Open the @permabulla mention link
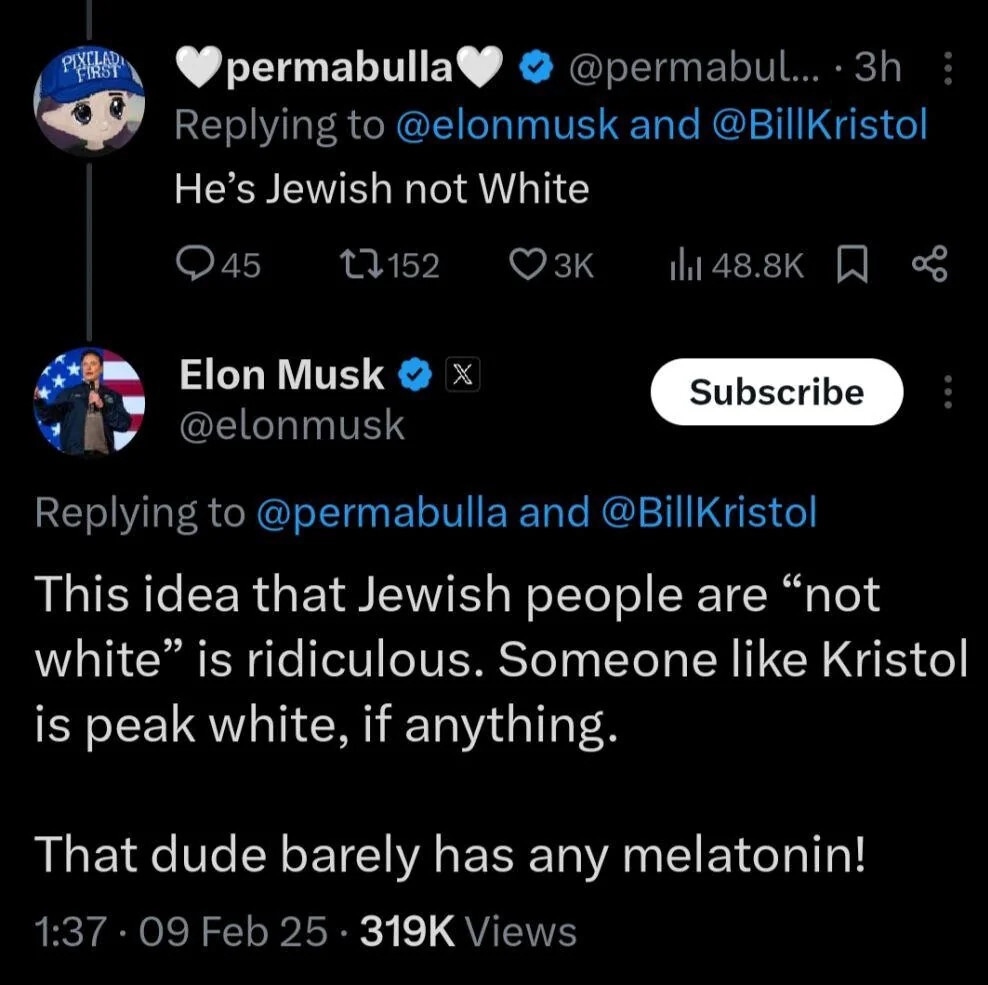 [382, 512]
